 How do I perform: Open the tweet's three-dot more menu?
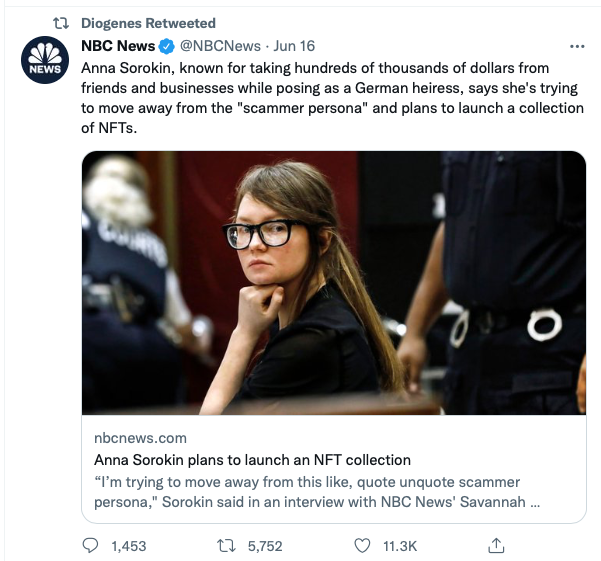coord(576,46)
